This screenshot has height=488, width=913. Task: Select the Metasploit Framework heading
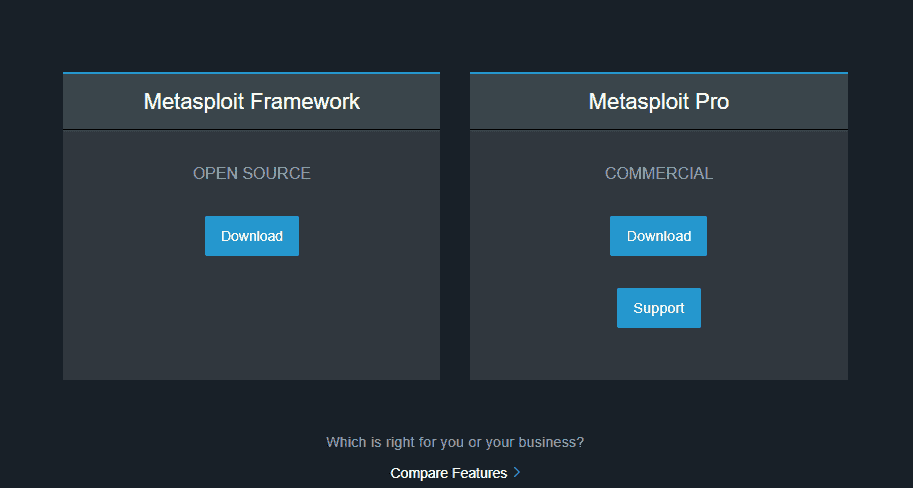[x=252, y=101]
